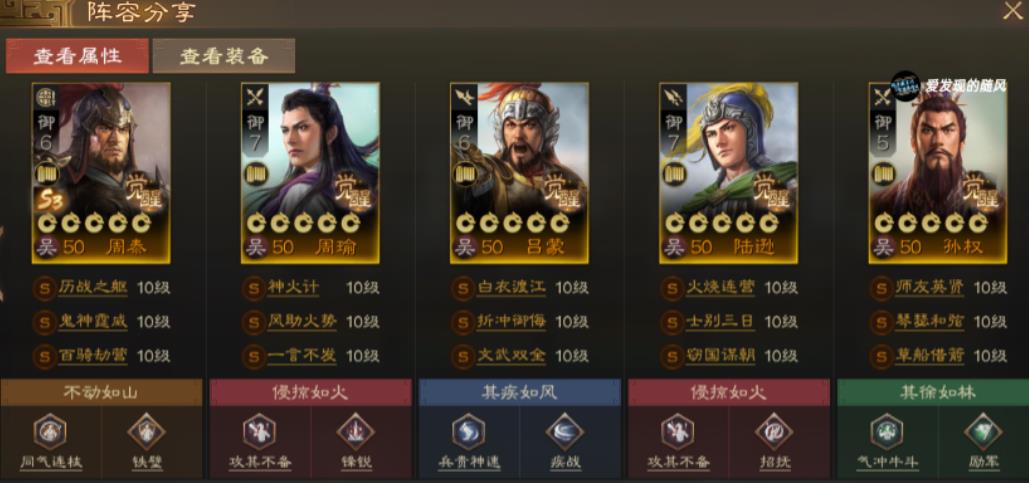Image resolution: width=1029 pixels, height=483 pixels.
Task: Select the 周泰 general card
Action: point(101,173)
